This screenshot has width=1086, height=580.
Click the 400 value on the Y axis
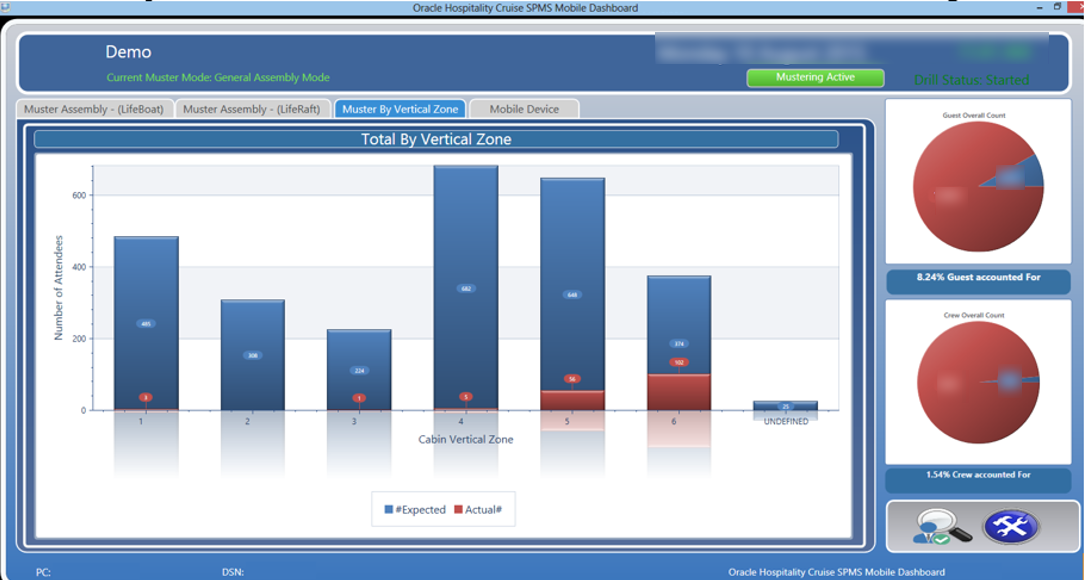(x=78, y=267)
